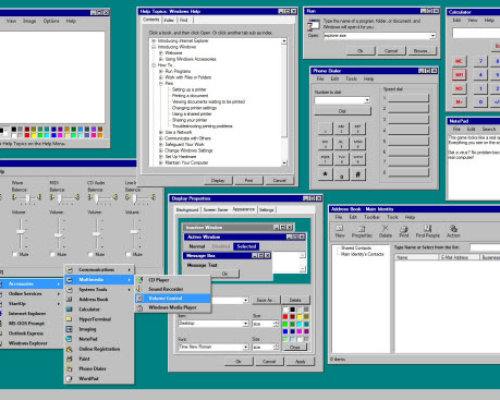Open HyperTerminal in the Accessories menu
The width and height of the screenshot is (500, 400).
click(x=99, y=319)
